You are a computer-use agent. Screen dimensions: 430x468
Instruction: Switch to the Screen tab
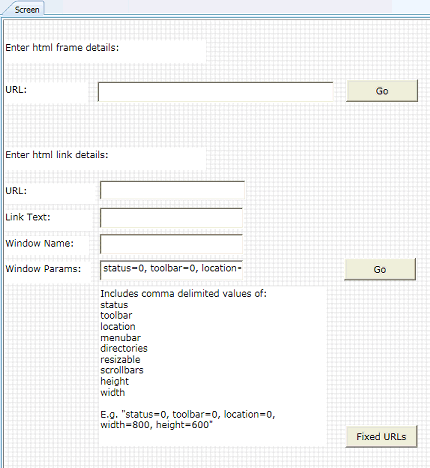[27, 10]
